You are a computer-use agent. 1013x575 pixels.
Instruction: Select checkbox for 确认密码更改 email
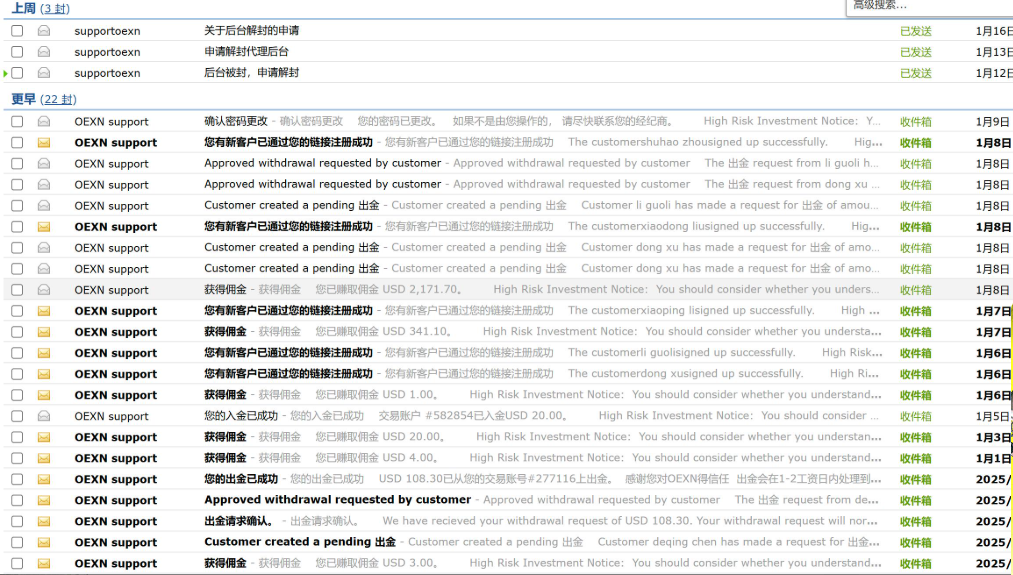(17, 122)
